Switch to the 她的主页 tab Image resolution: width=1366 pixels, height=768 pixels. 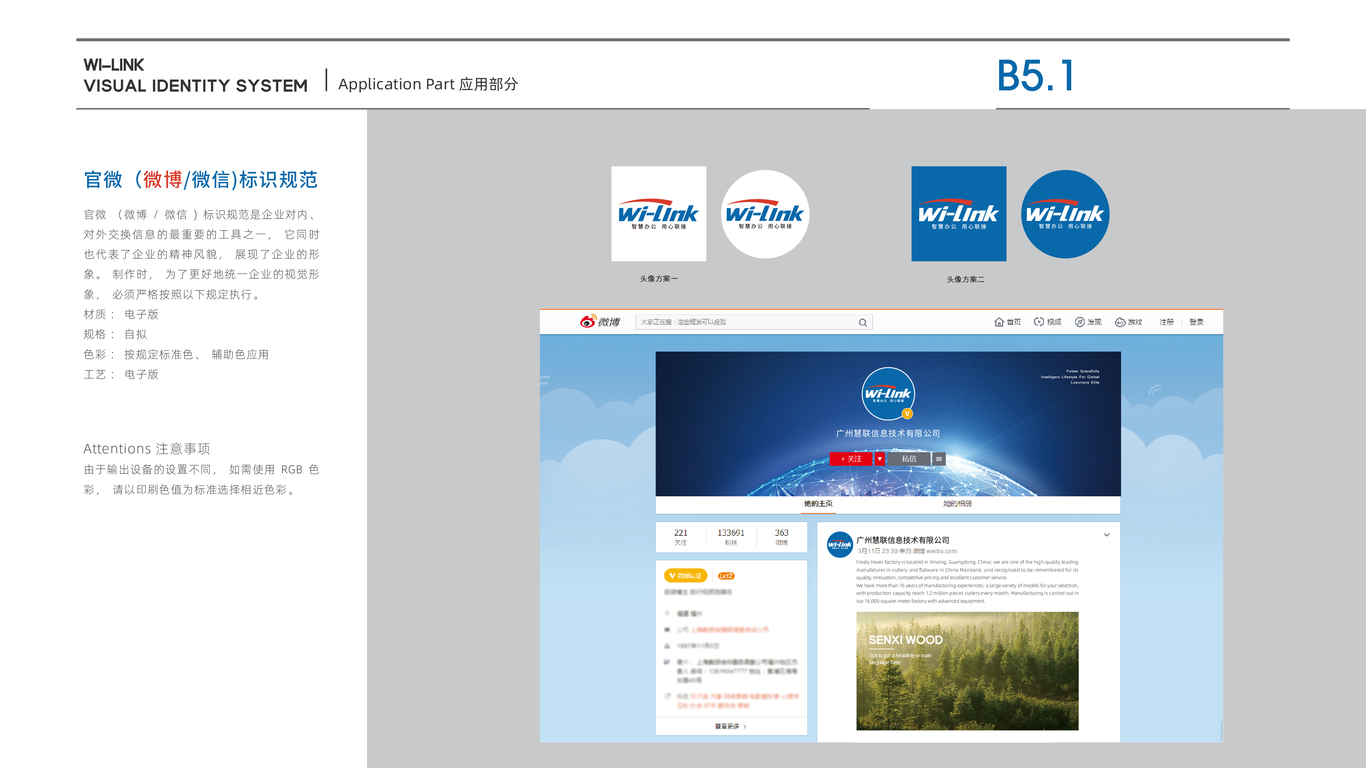818,504
